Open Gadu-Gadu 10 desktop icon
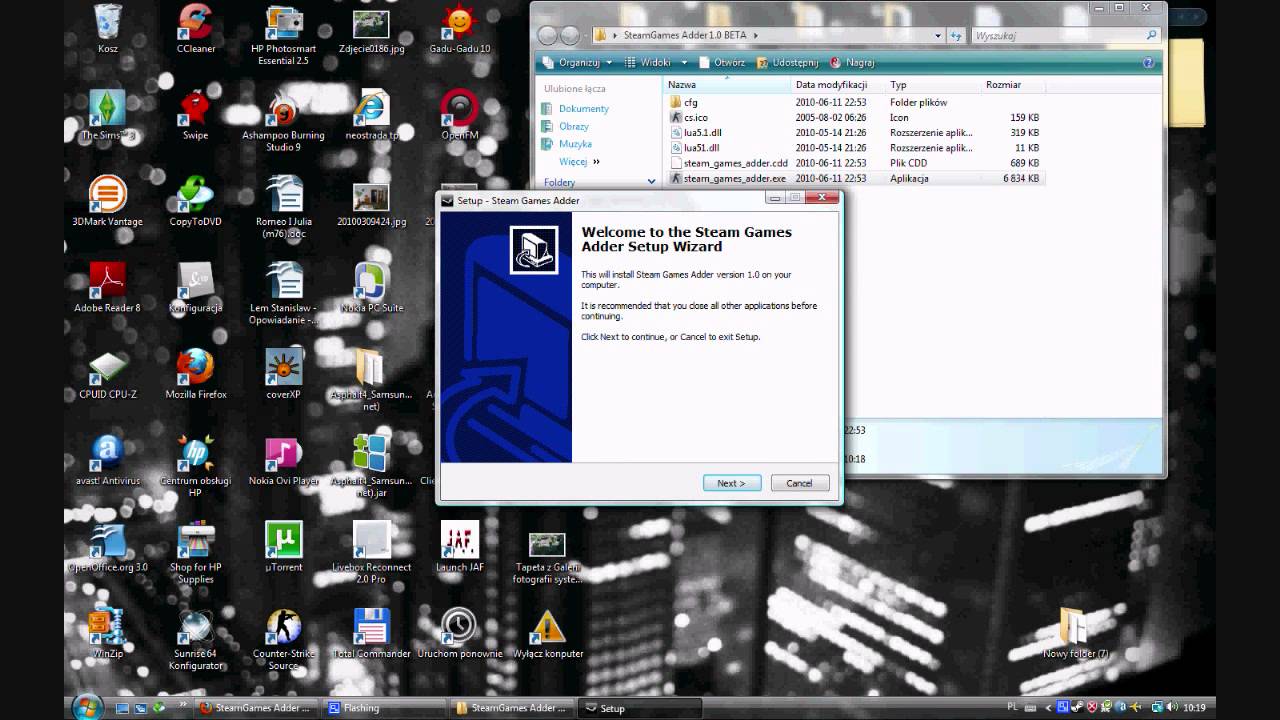Viewport: 1280px width, 720px height. (x=459, y=29)
